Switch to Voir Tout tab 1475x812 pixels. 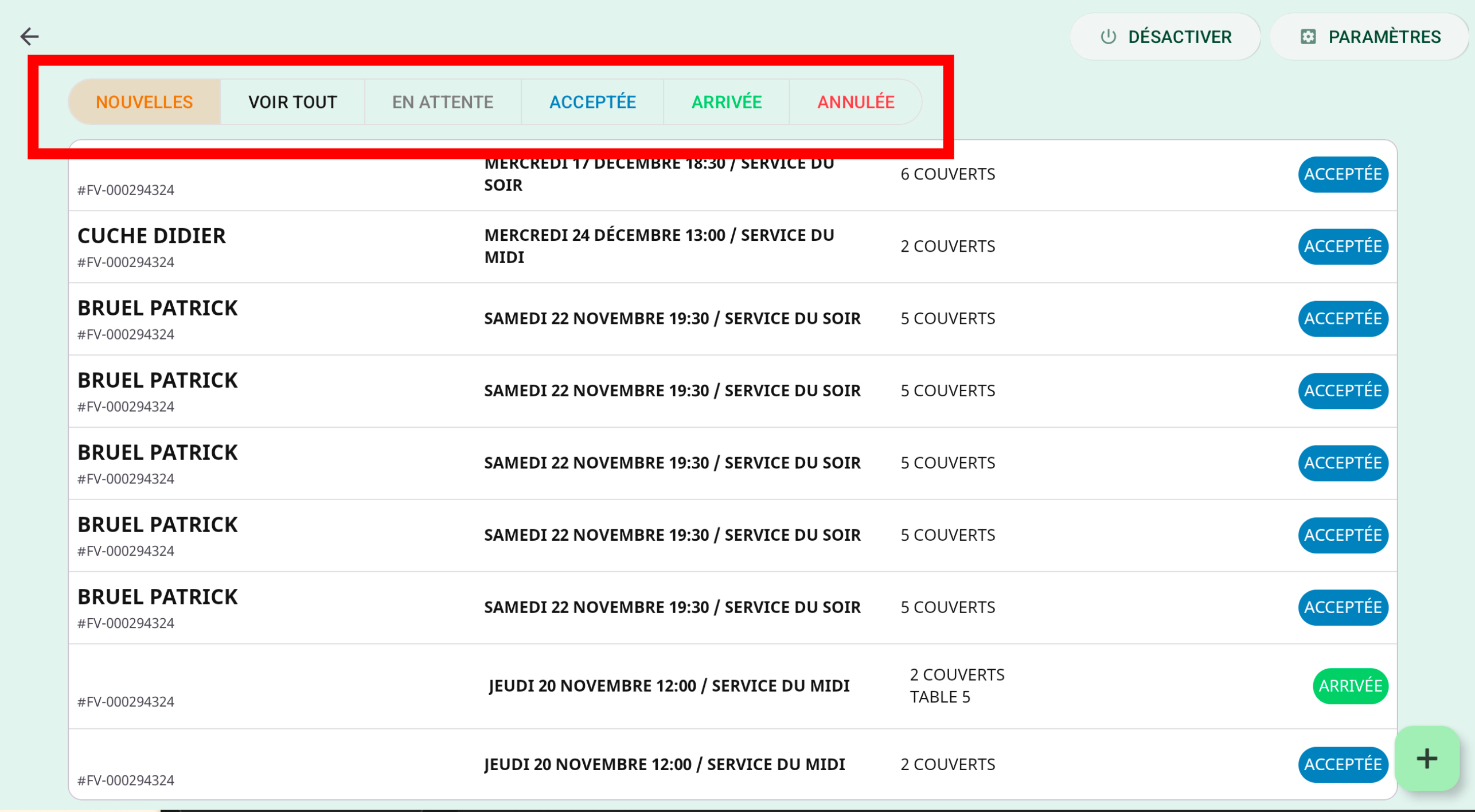(x=292, y=102)
